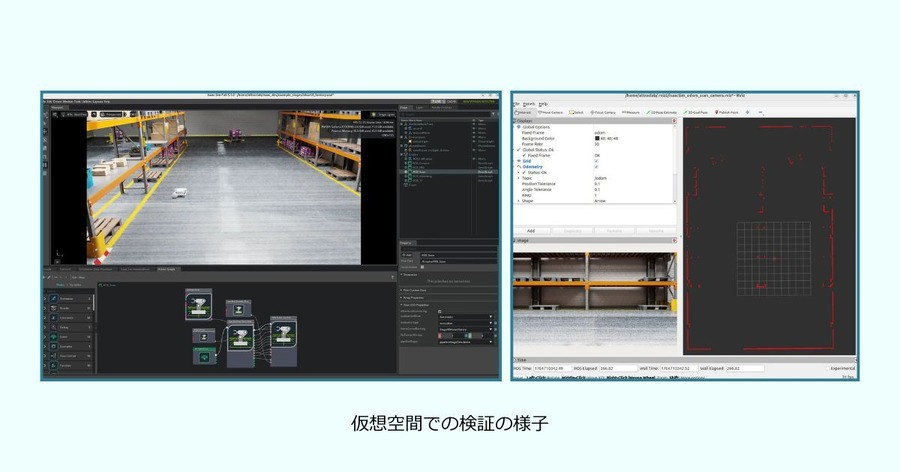Screen dimensions: 900x472
Task: Toggle checkbox in Raw USD Properties first row
Action: (x=440, y=311)
